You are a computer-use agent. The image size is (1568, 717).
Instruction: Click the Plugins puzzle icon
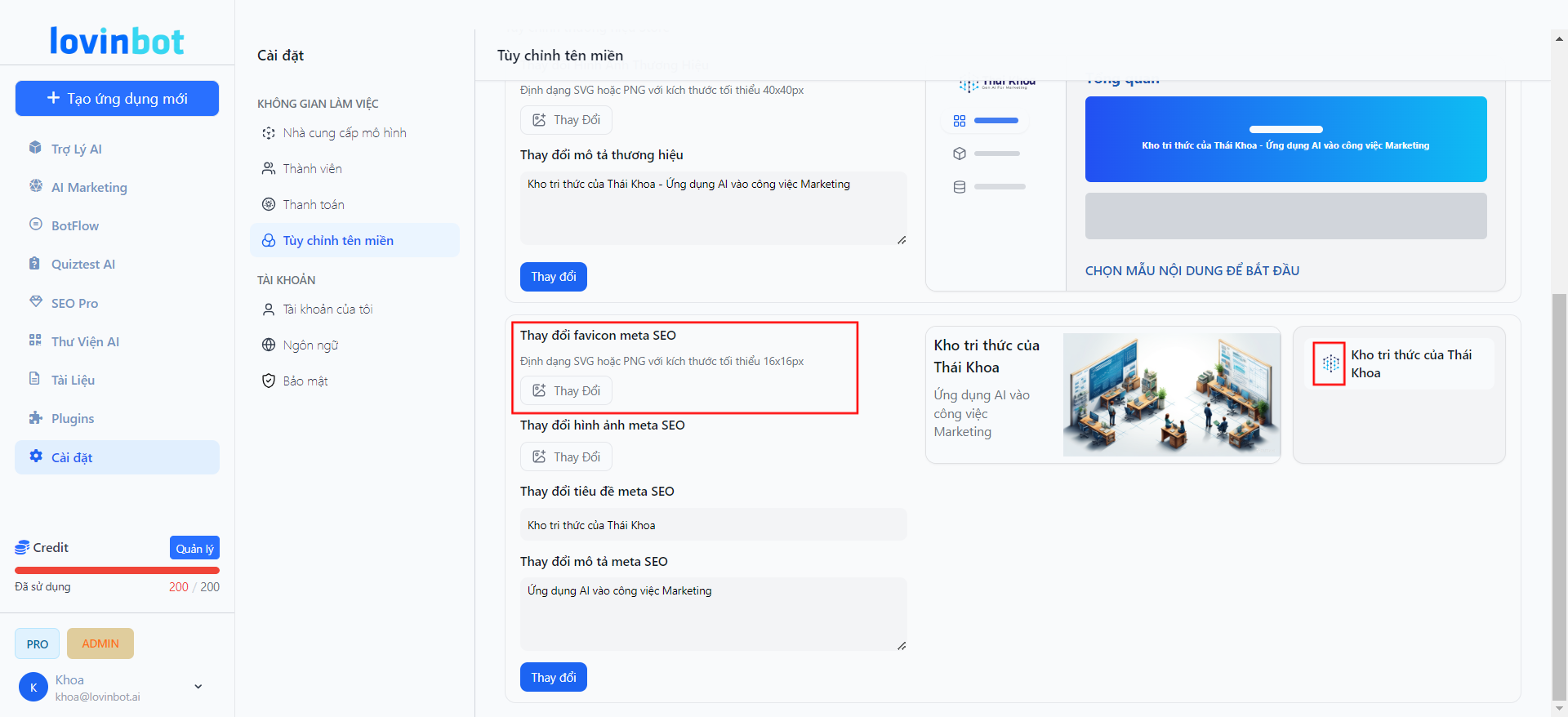35,418
